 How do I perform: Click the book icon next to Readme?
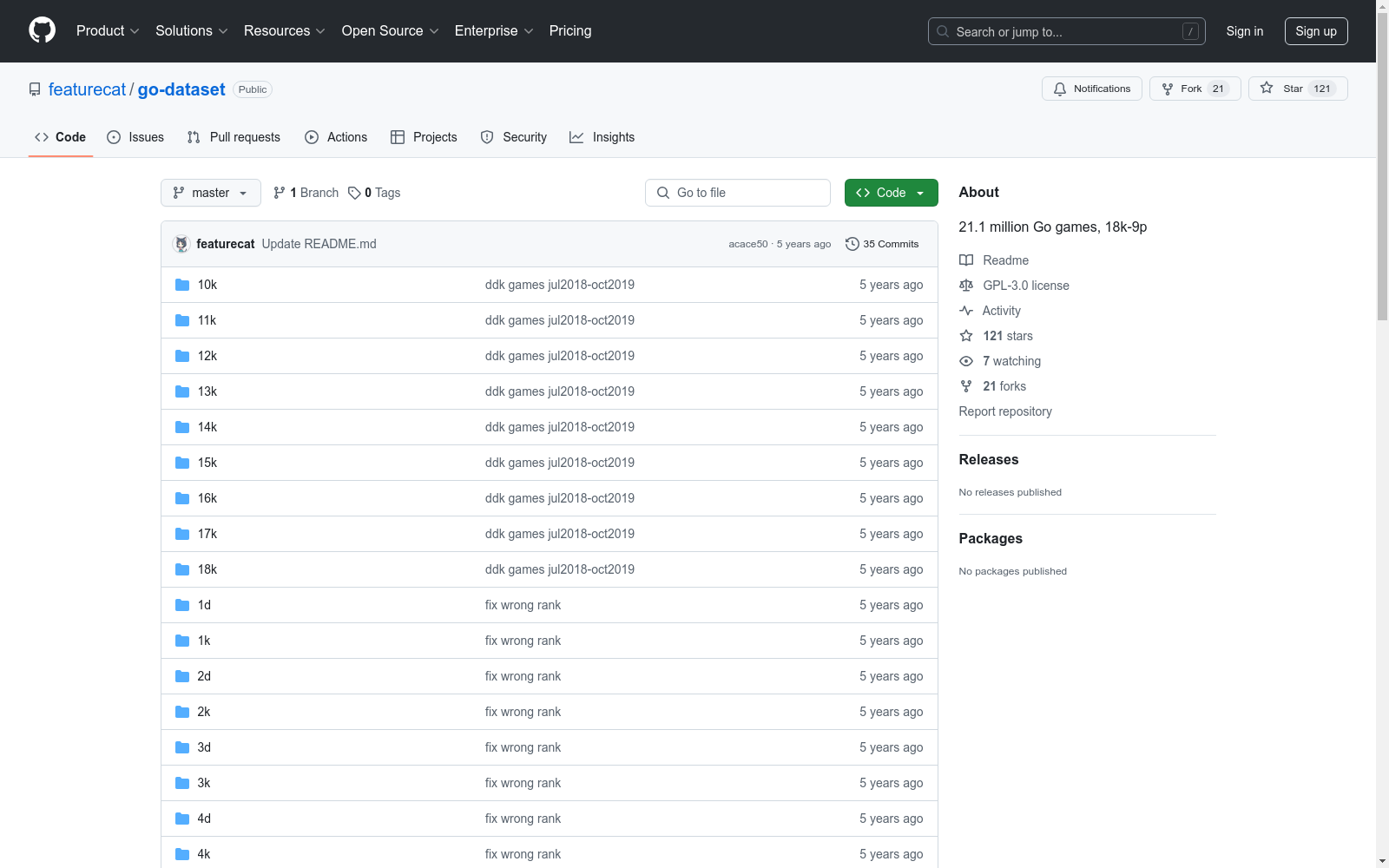coord(966,260)
